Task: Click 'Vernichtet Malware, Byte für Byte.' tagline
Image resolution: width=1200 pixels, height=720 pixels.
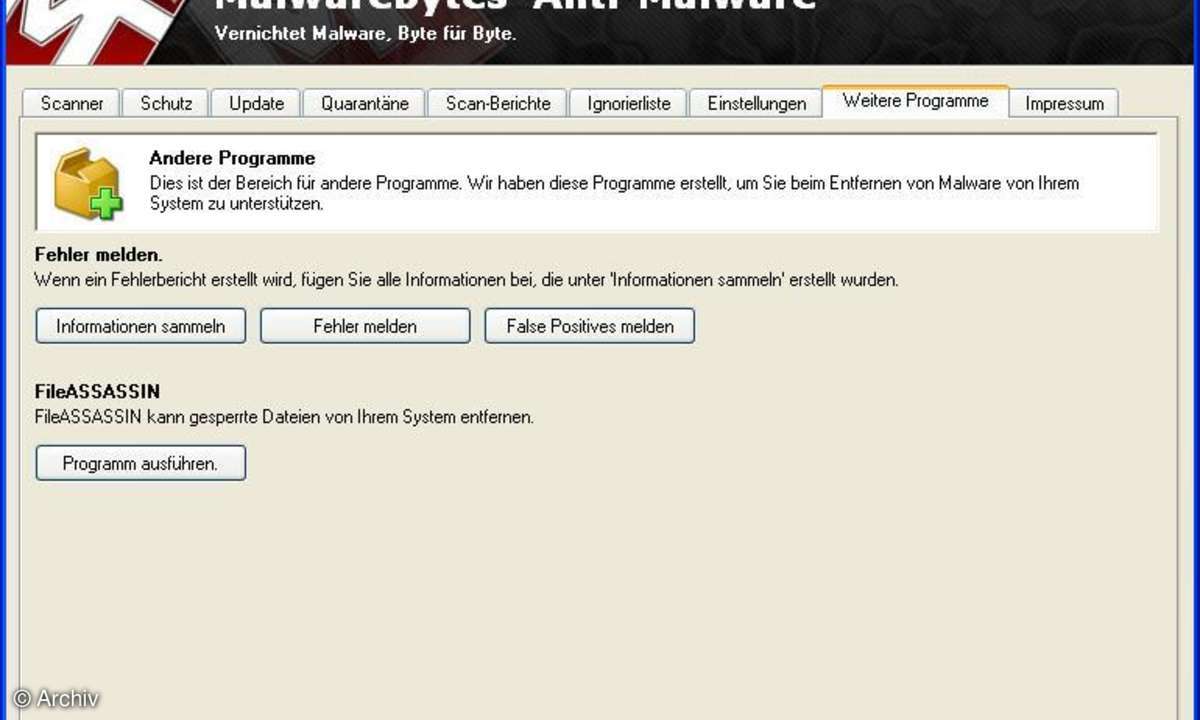Action: (x=365, y=33)
